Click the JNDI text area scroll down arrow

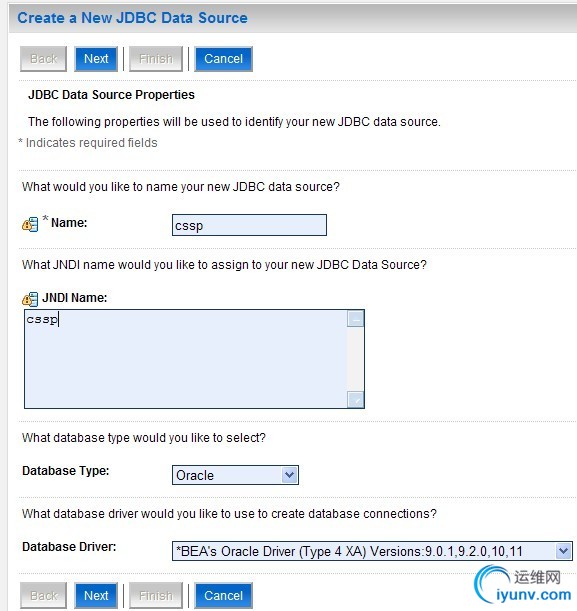355,399
